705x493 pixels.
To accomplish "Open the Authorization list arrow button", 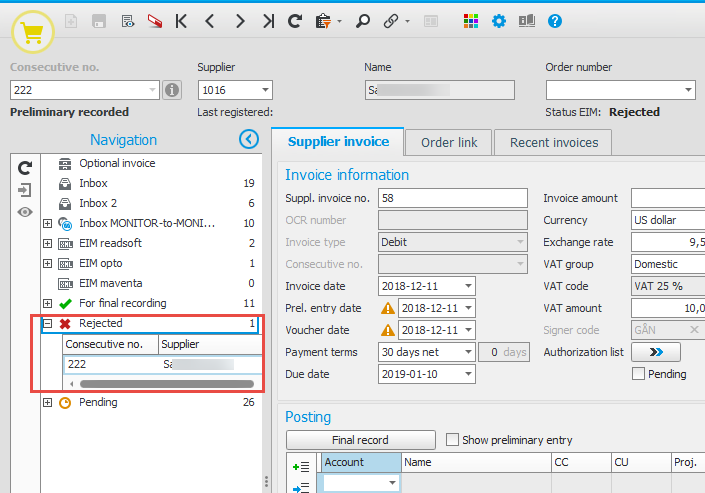I will point(657,352).
